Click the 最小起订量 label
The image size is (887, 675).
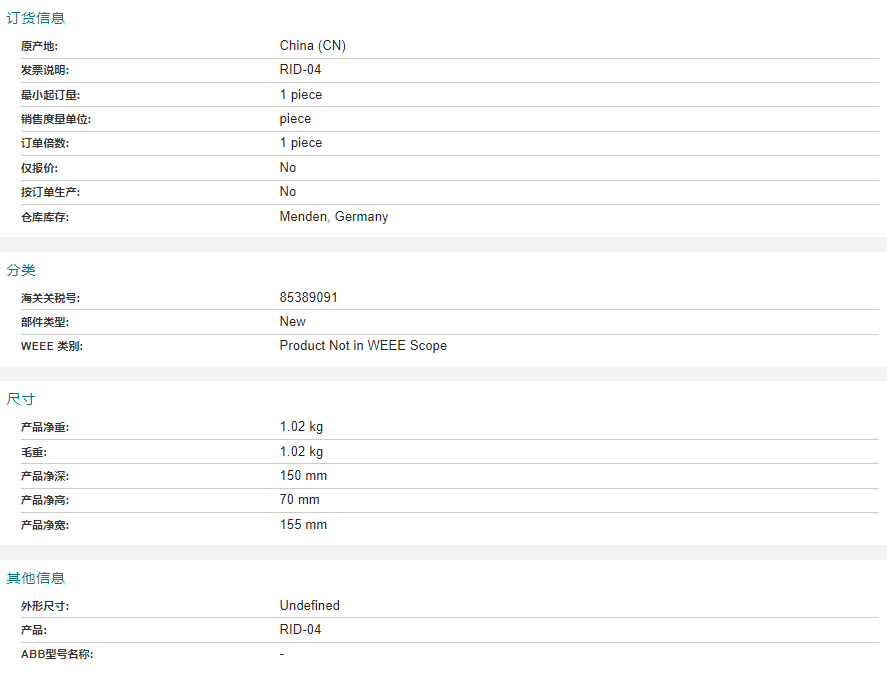click(x=50, y=95)
